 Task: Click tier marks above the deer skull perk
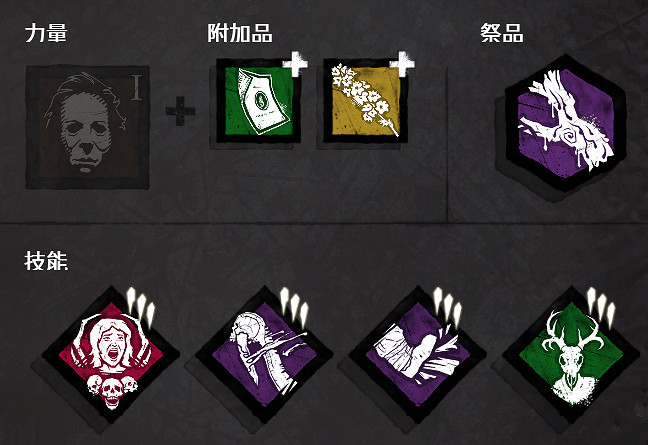(x=601, y=306)
